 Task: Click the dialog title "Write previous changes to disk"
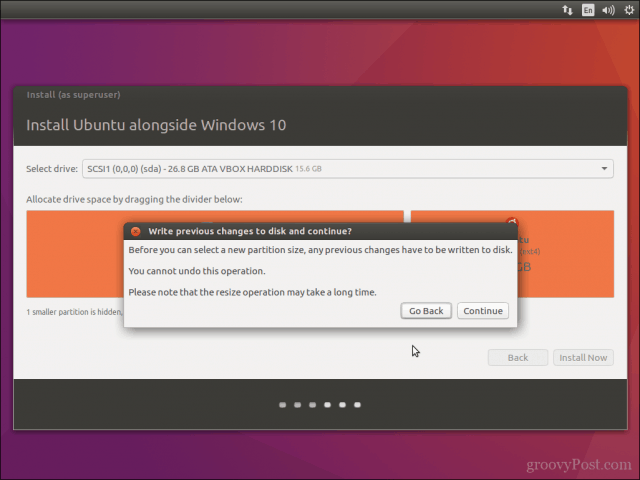(x=250, y=231)
